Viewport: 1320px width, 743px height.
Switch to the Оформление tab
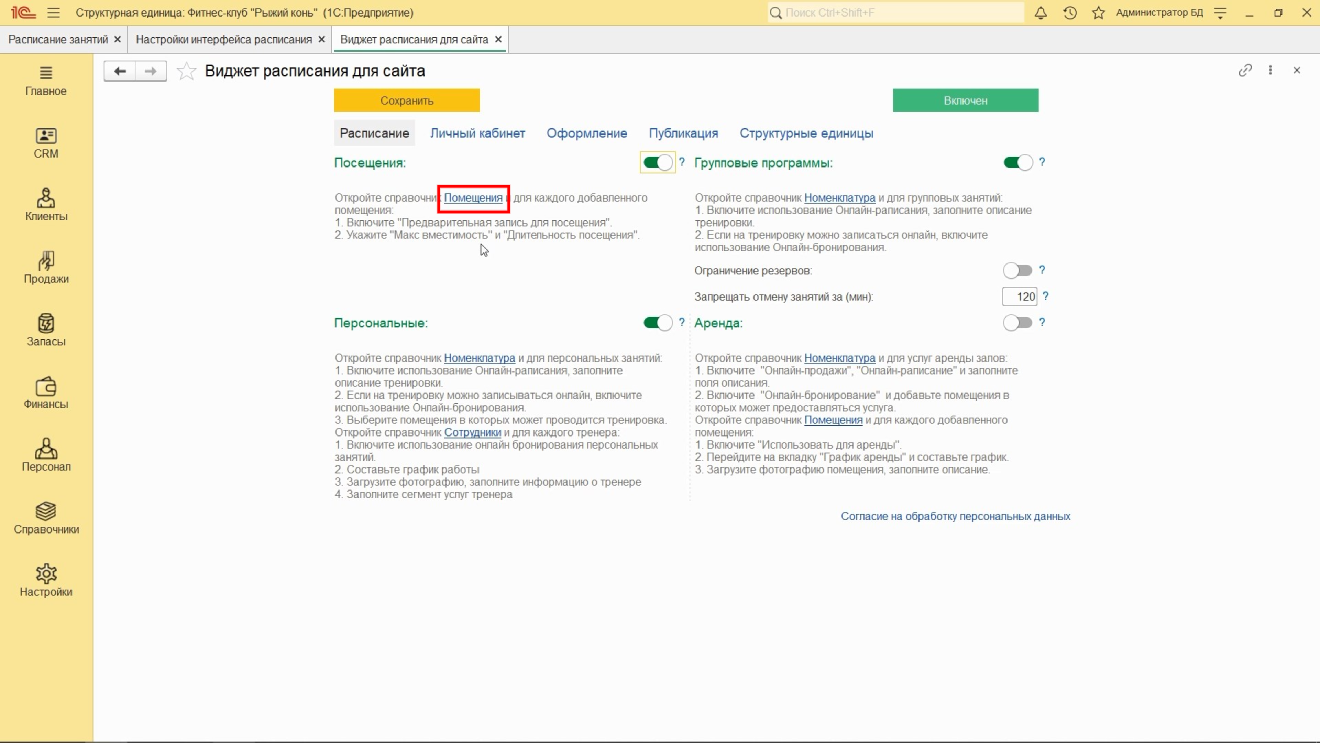587,133
